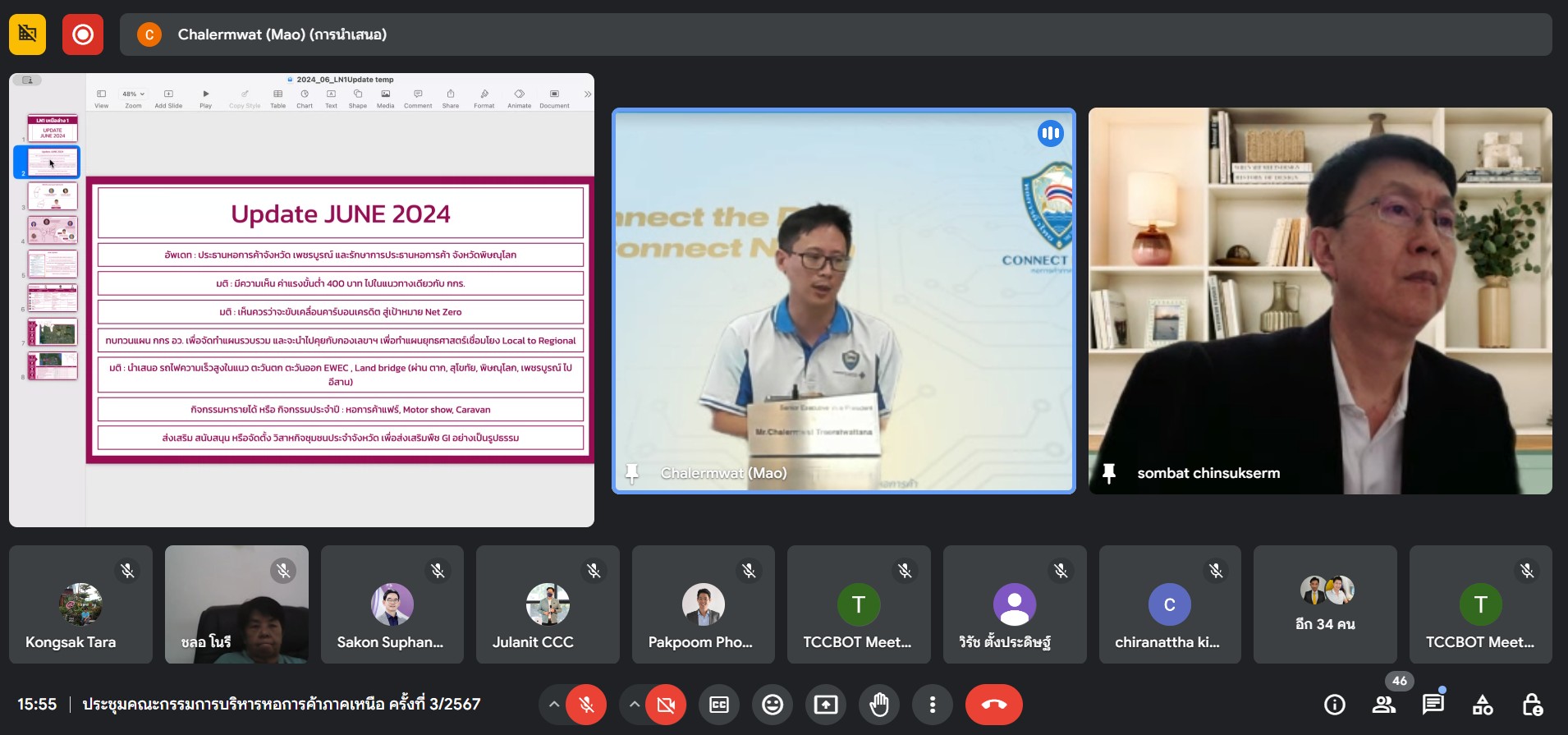This screenshot has width=1568, height=735.
Task: Select Kongsak Tara participant tile
Action: (x=80, y=604)
